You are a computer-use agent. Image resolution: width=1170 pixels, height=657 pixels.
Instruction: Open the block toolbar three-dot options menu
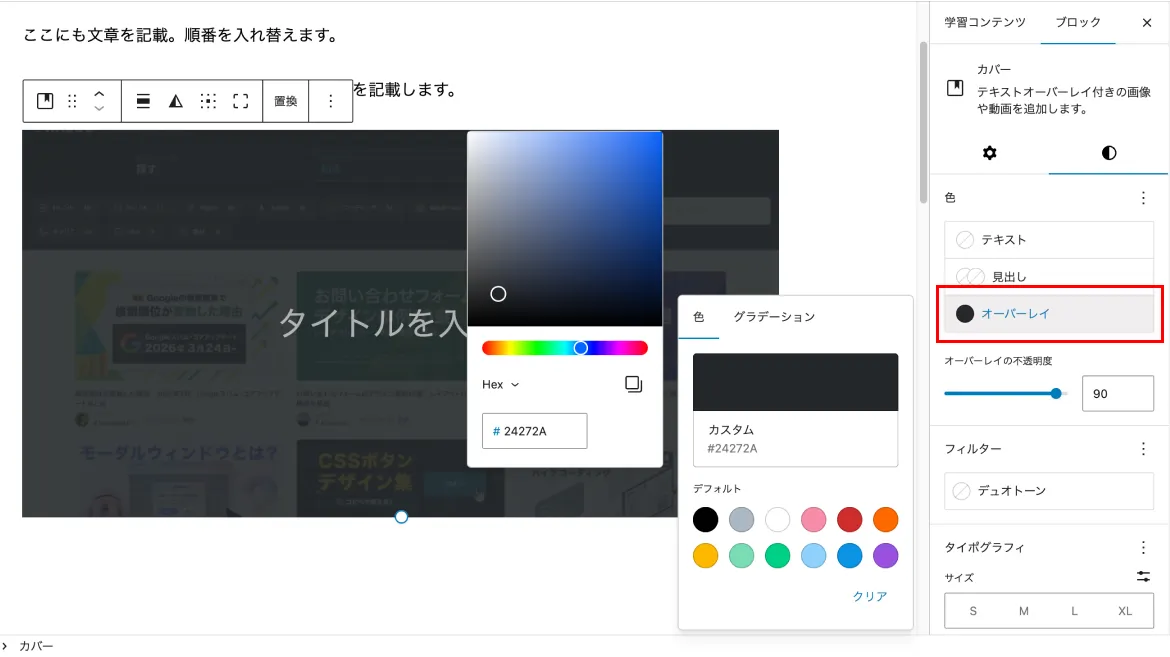tap(331, 101)
